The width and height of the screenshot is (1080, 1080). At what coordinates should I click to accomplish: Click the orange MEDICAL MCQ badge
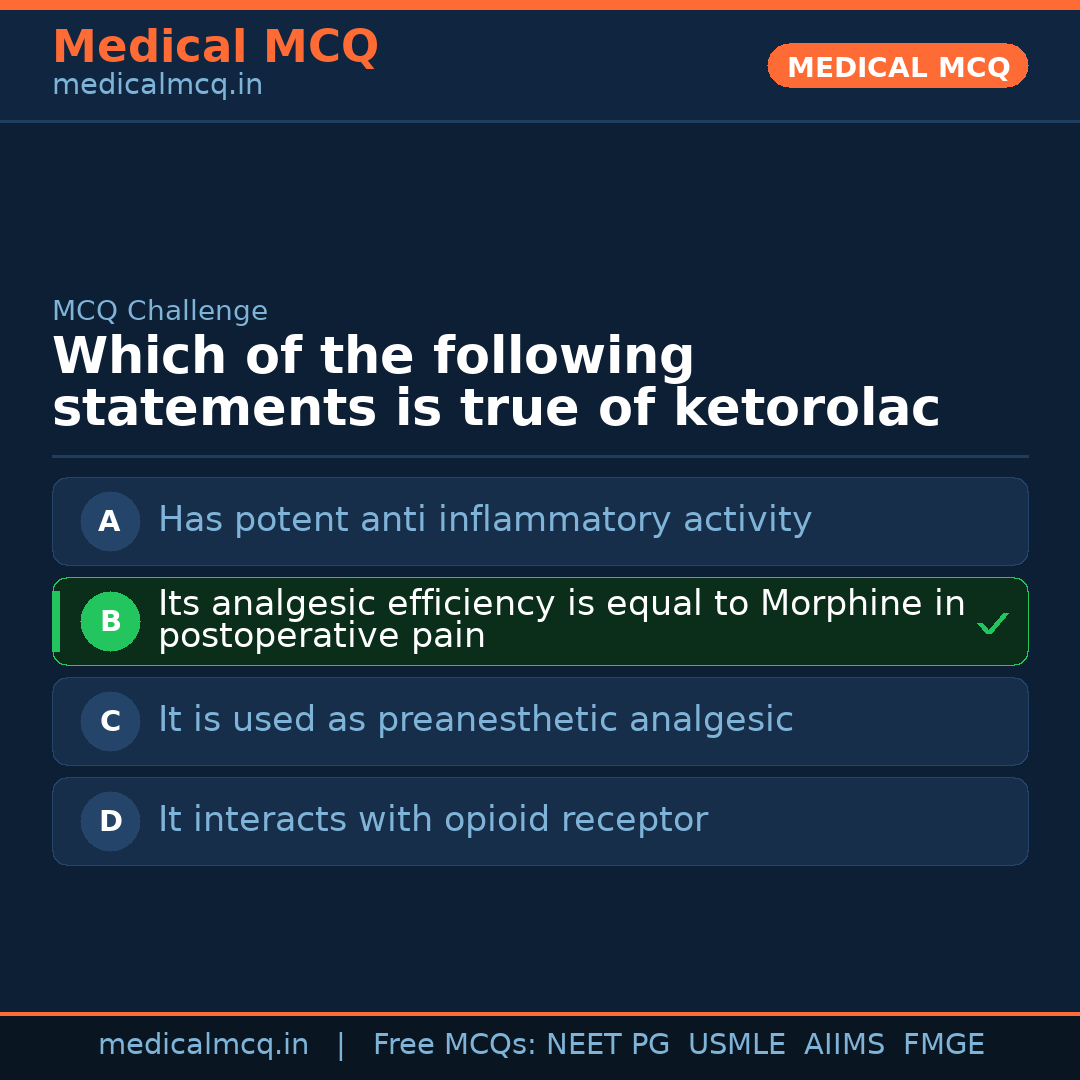pos(897,66)
